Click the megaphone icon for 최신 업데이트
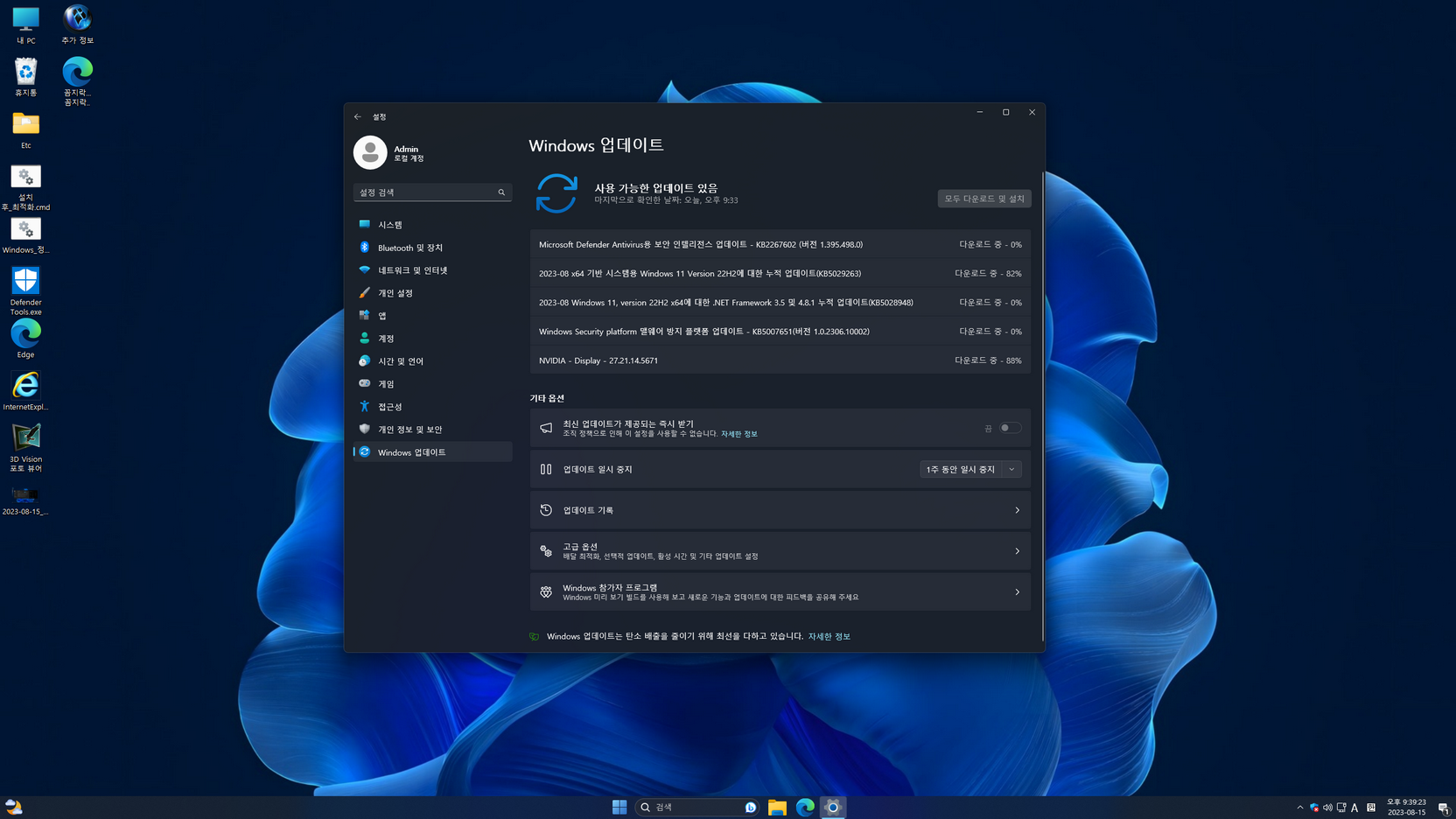Image resolution: width=1456 pixels, height=819 pixels. (x=546, y=428)
